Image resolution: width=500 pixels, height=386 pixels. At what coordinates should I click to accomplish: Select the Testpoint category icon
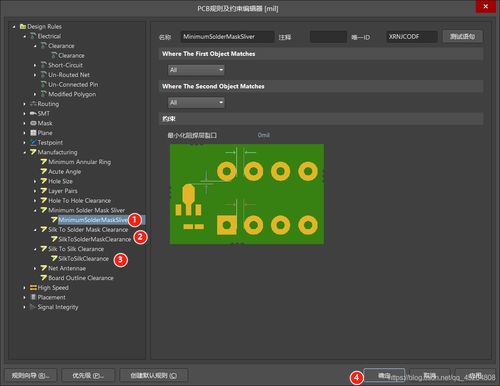33,142
